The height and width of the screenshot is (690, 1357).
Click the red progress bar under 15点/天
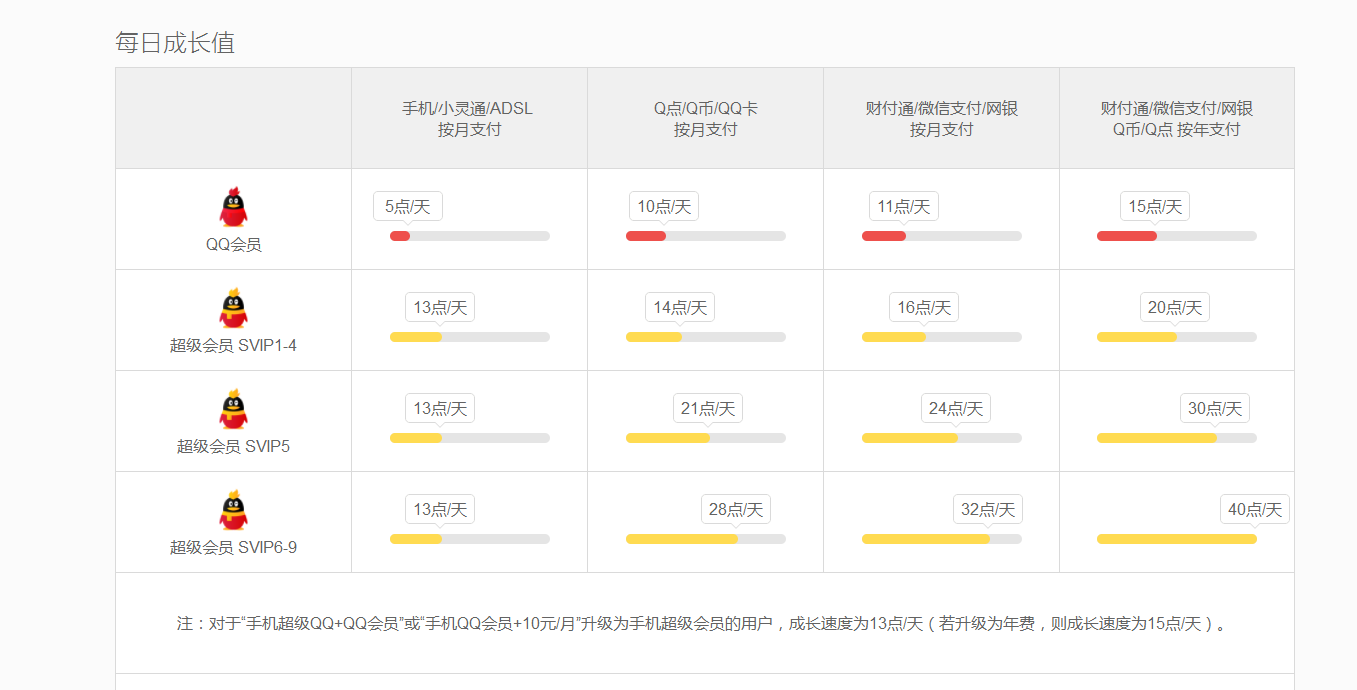(1127, 236)
